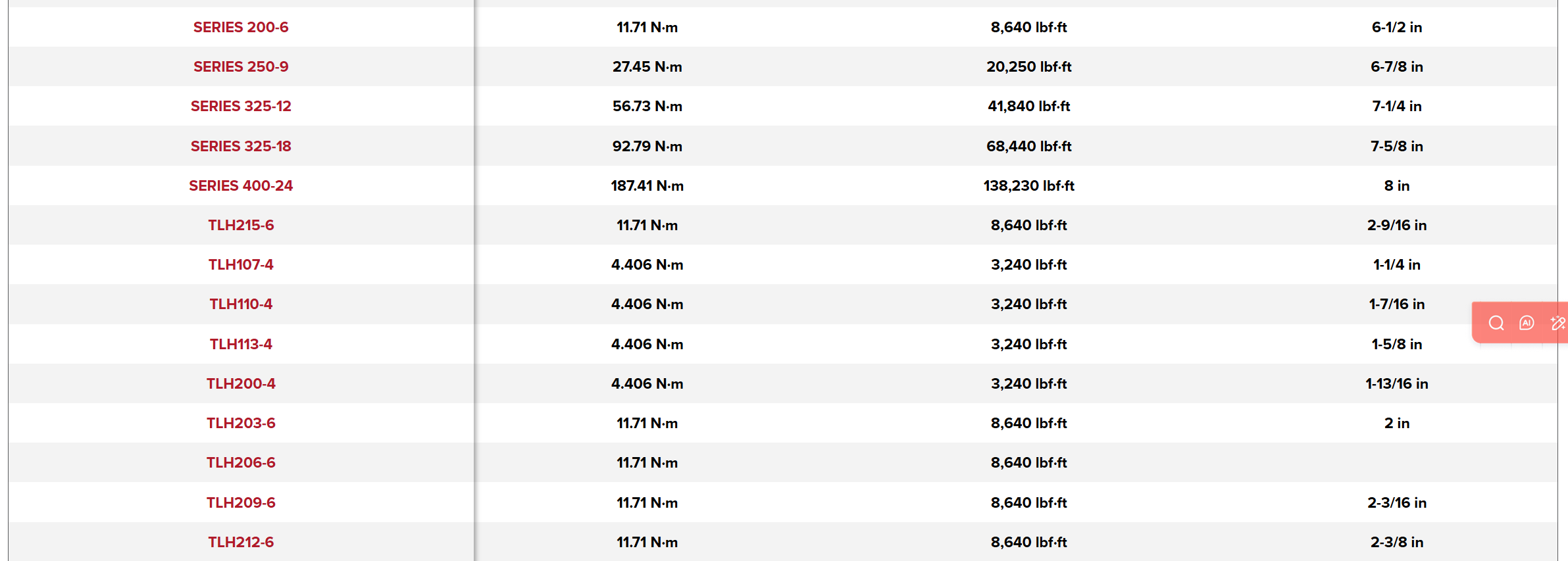Open the TLH215-6 product link
Image resolution: width=1568 pixels, height=561 pixels.
pos(241,225)
